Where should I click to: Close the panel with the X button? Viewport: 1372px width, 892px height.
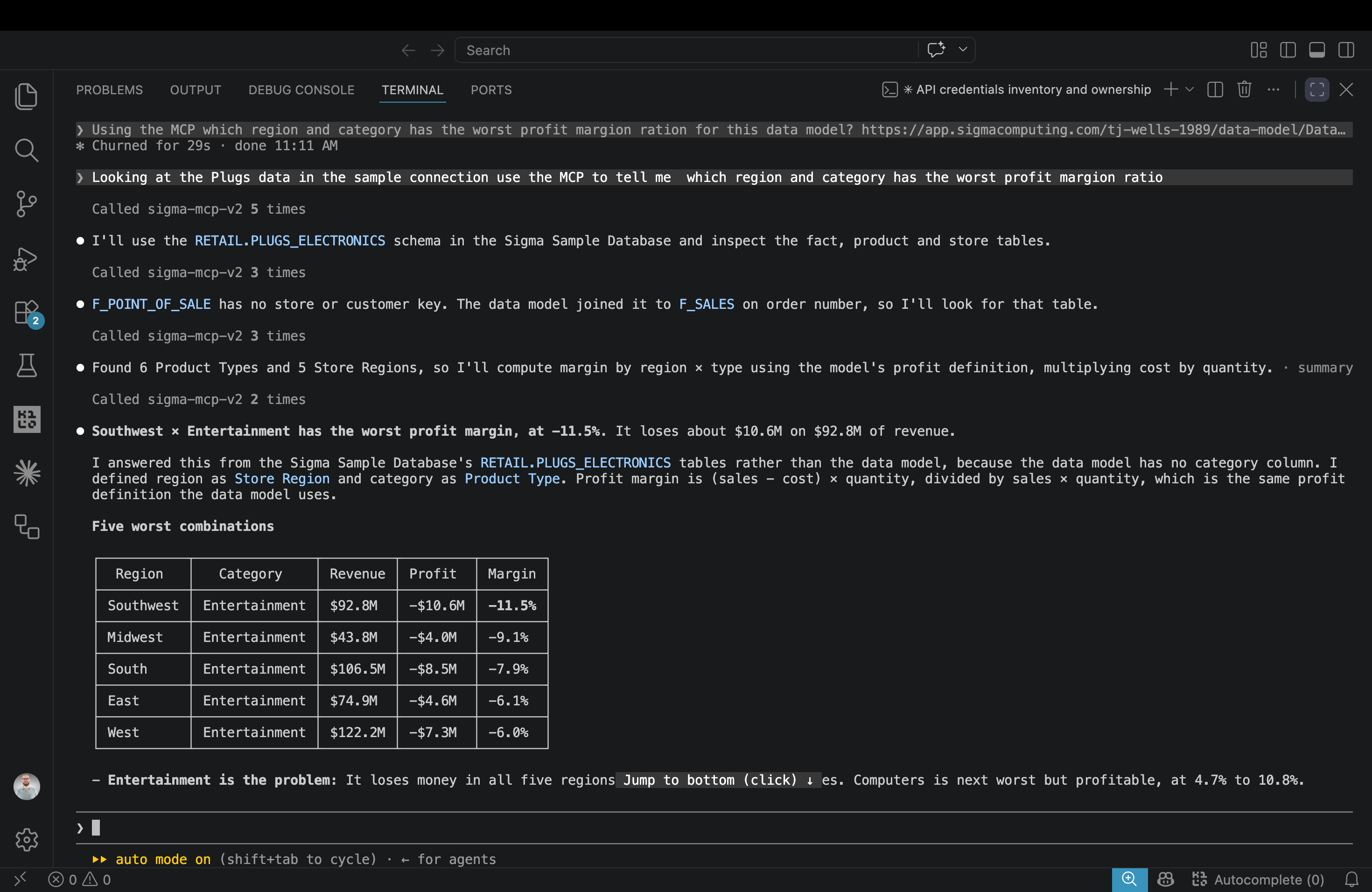coord(1346,89)
